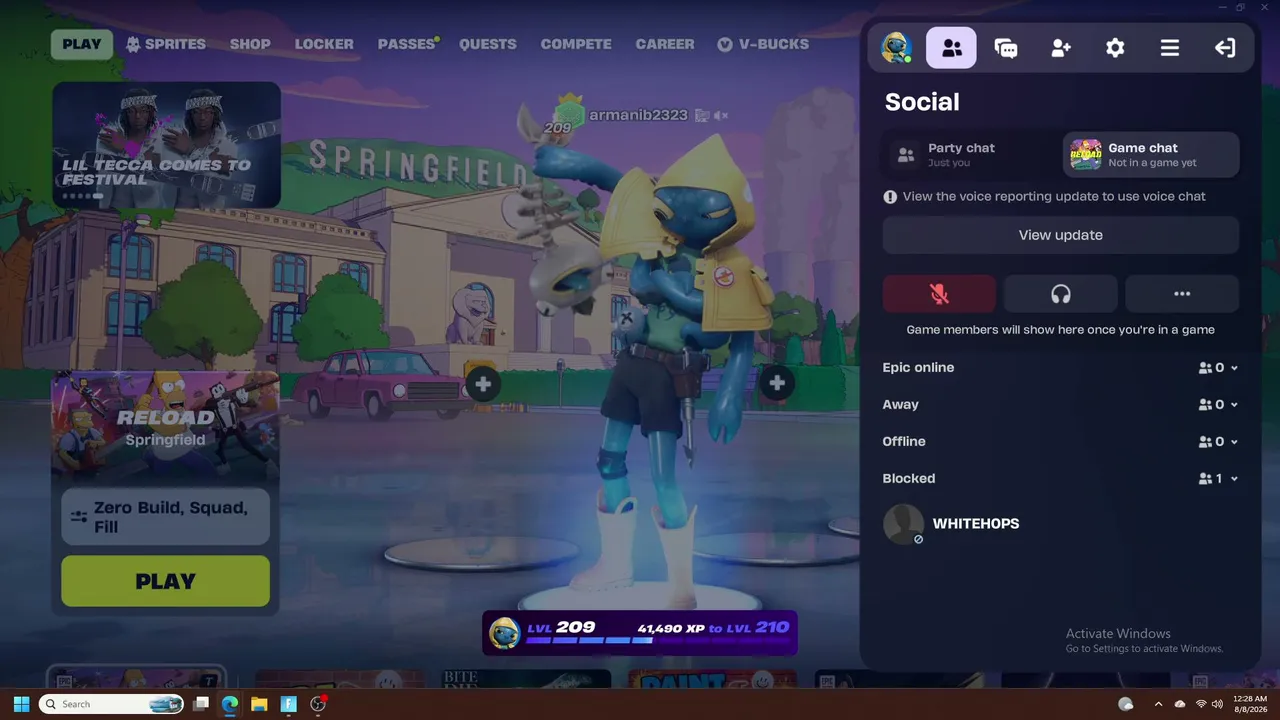Show hidden system tray icons

[1159, 704]
